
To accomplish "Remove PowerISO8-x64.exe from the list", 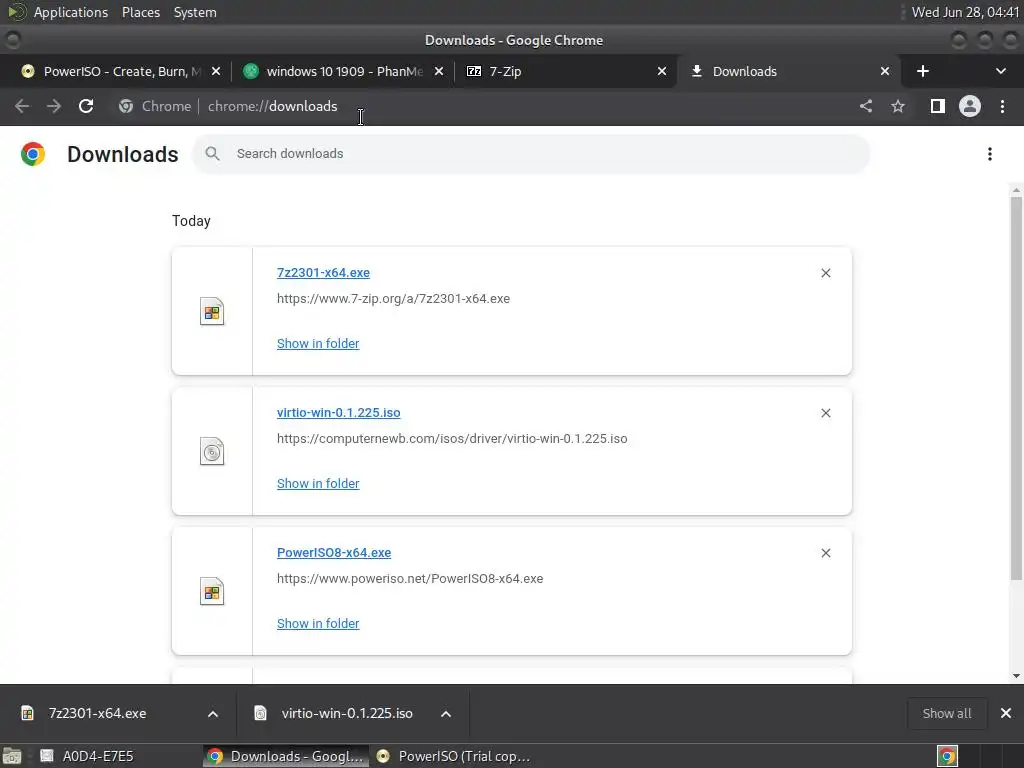I will pos(826,553).
